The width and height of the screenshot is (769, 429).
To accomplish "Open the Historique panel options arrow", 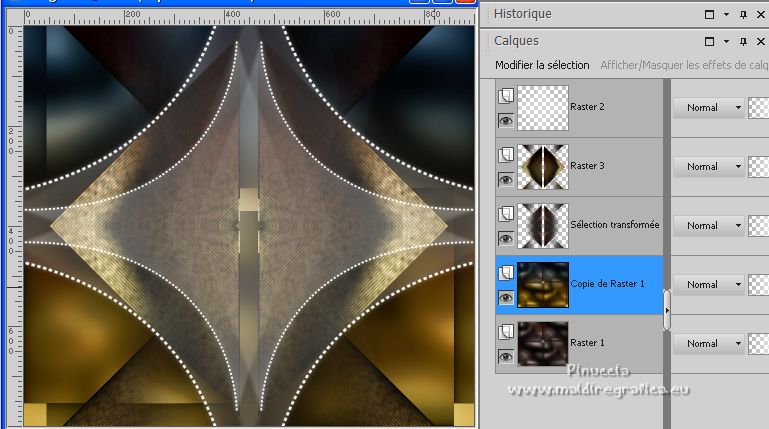I will coord(726,15).
